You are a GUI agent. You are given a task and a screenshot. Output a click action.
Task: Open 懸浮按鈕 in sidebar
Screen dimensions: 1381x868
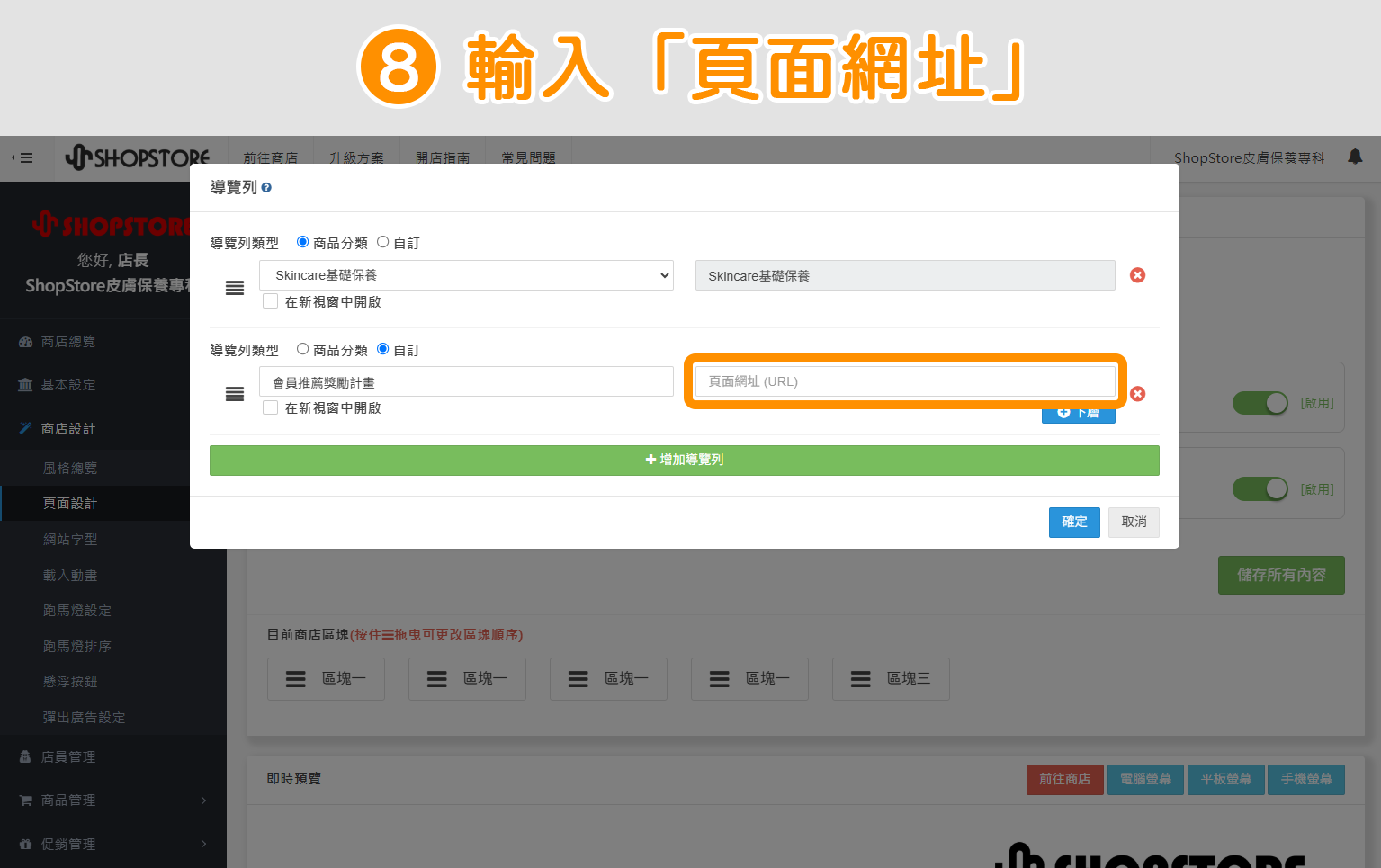(70, 682)
